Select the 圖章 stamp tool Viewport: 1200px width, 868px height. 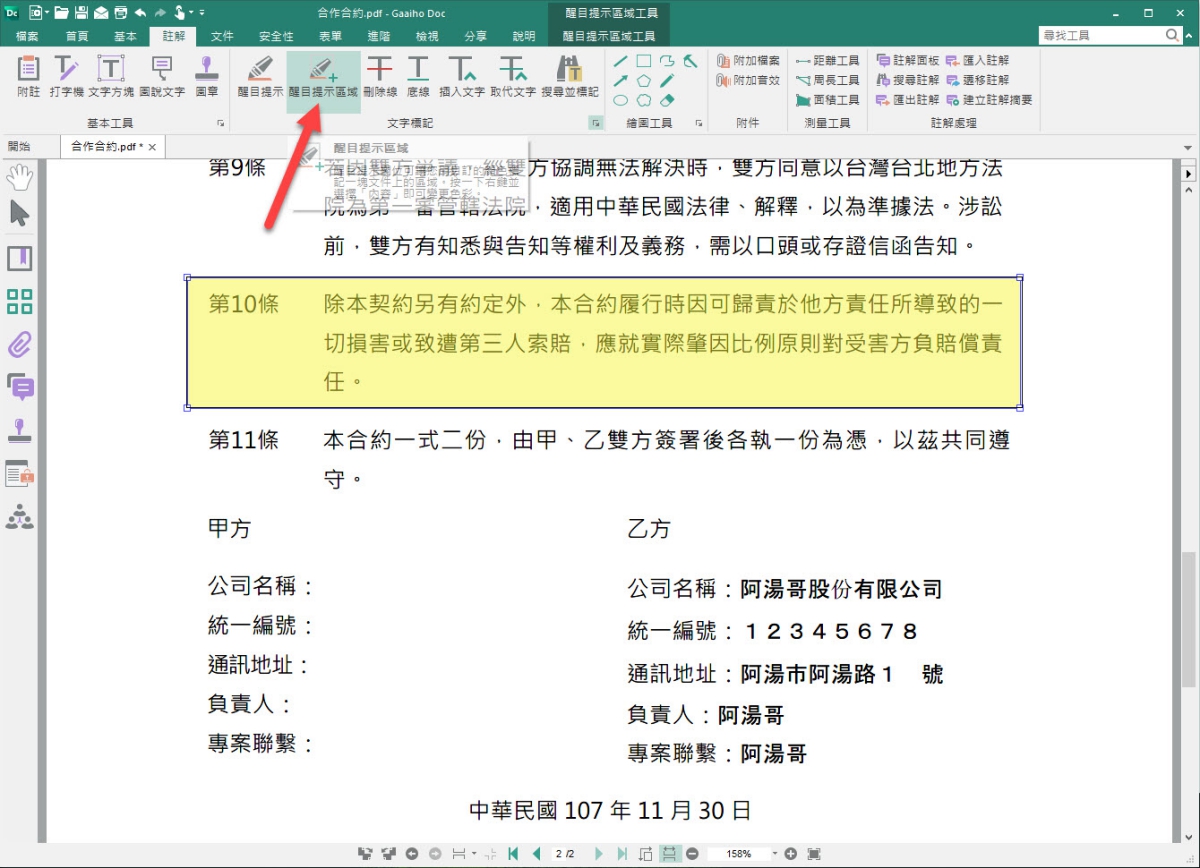coord(207,76)
